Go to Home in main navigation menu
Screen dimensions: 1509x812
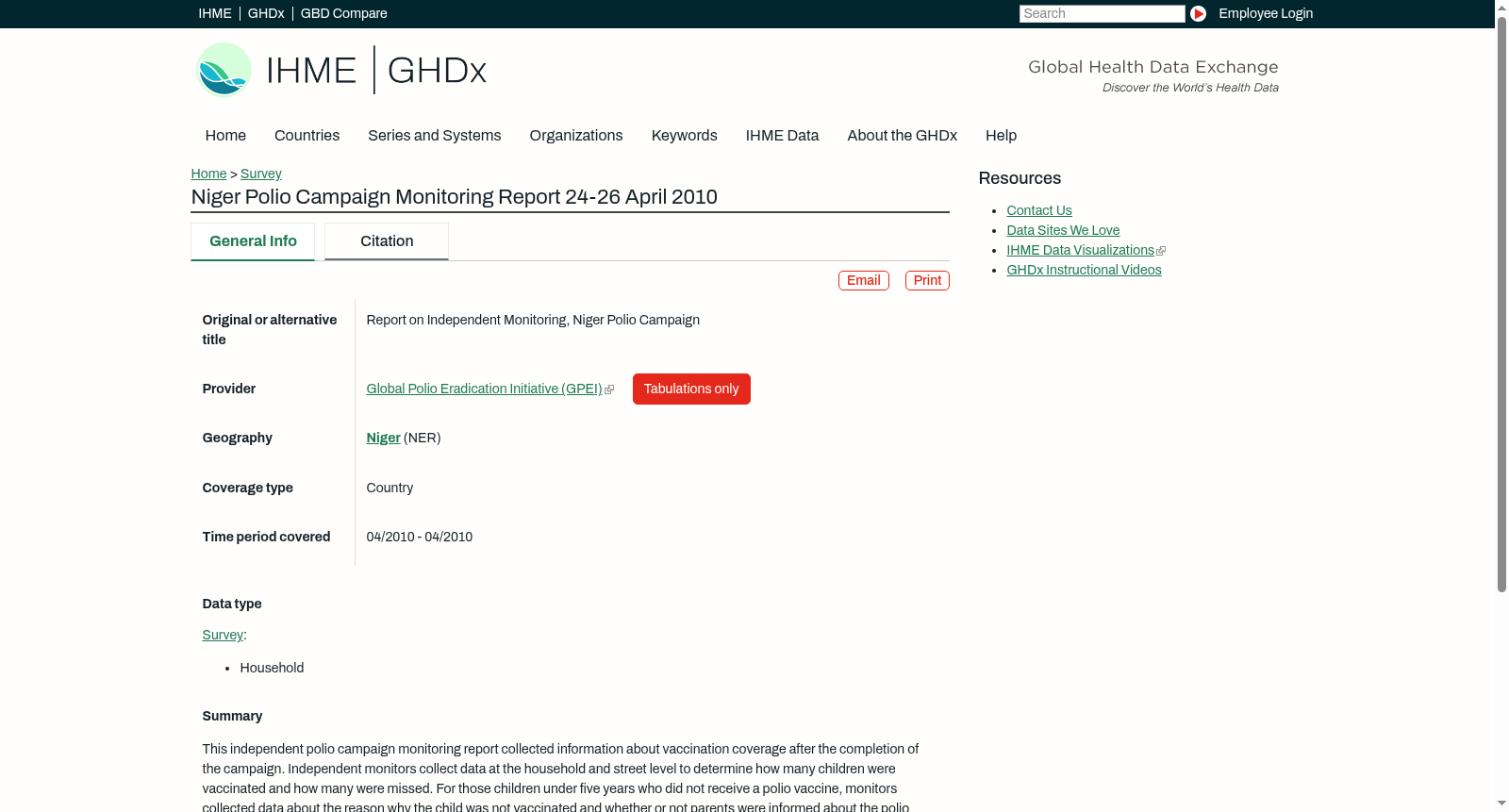[x=225, y=136]
